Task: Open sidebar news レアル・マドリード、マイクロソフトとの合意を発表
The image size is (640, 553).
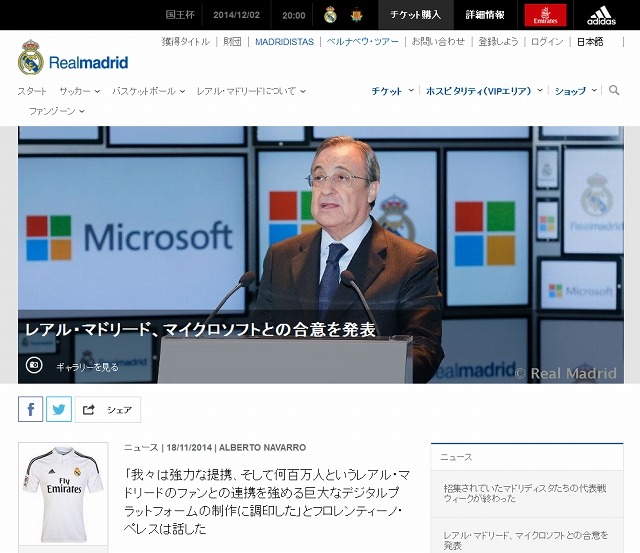Action: point(525,540)
